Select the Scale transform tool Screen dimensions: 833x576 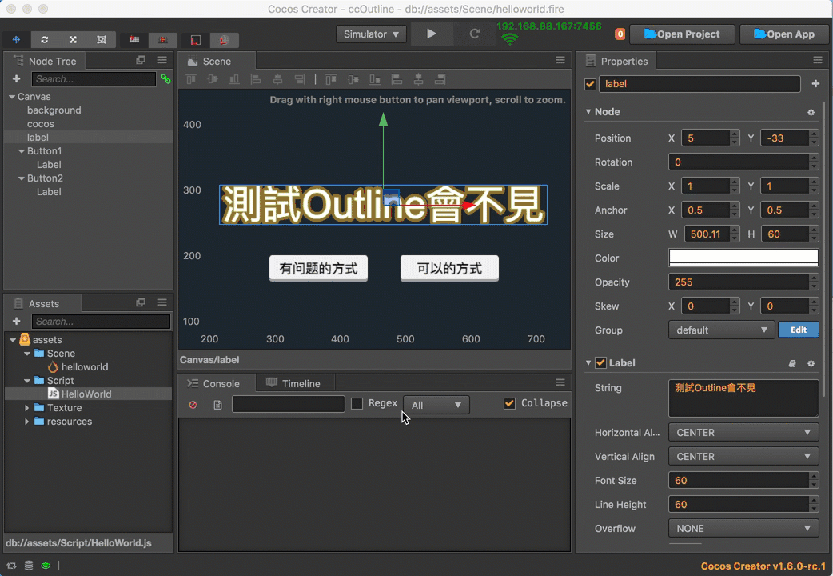(x=73, y=39)
